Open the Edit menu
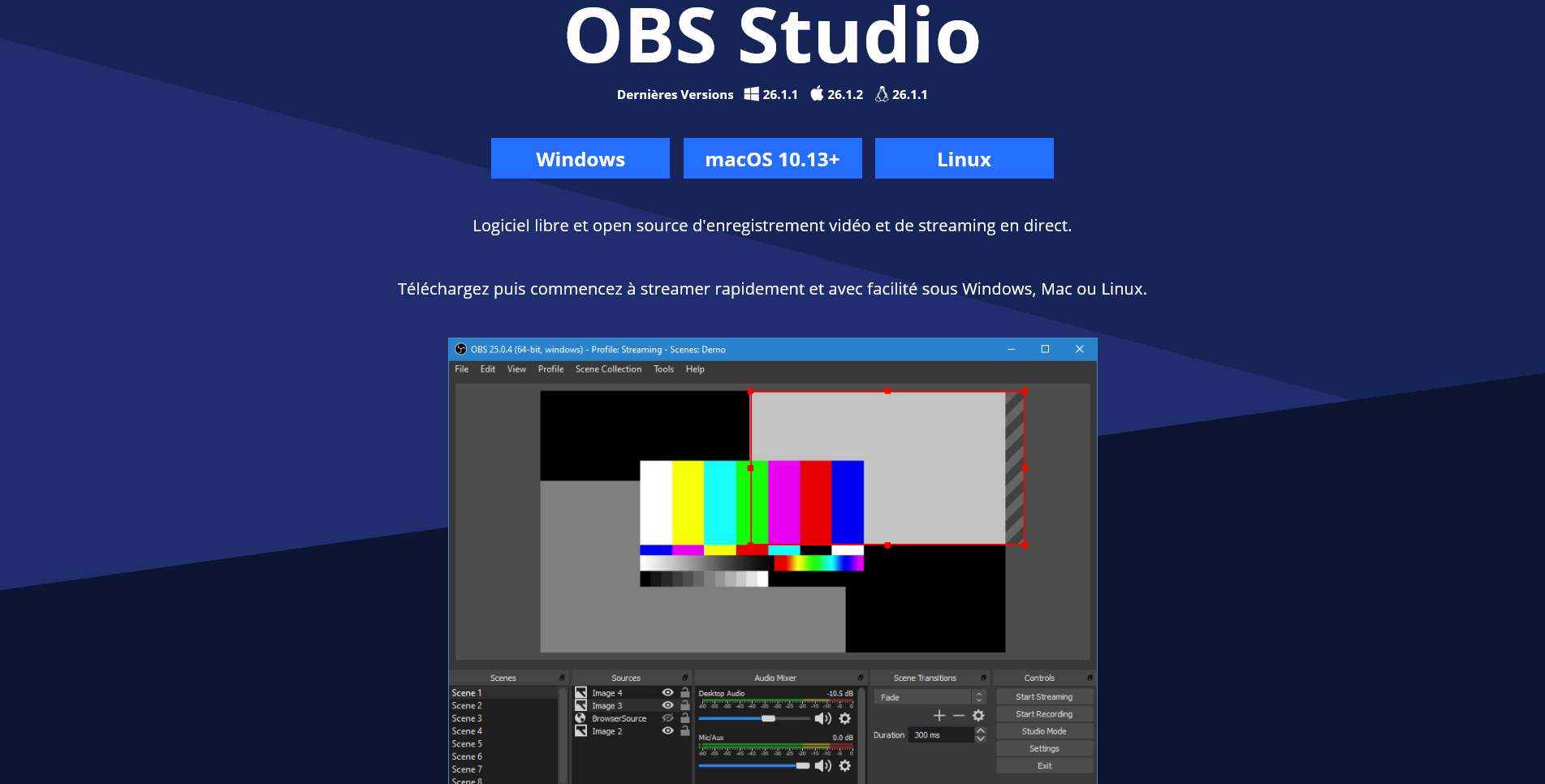This screenshot has height=784, width=1545. click(x=487, y=369)
